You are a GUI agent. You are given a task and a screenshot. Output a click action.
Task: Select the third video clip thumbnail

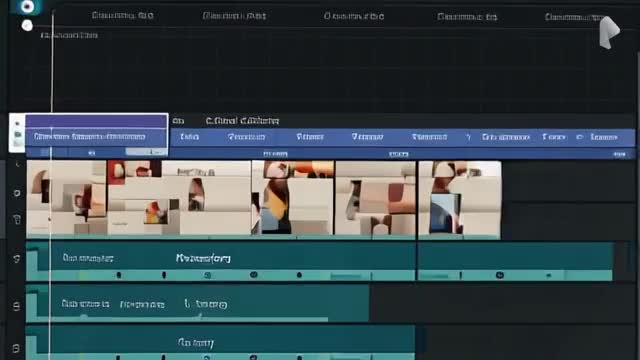293,198
